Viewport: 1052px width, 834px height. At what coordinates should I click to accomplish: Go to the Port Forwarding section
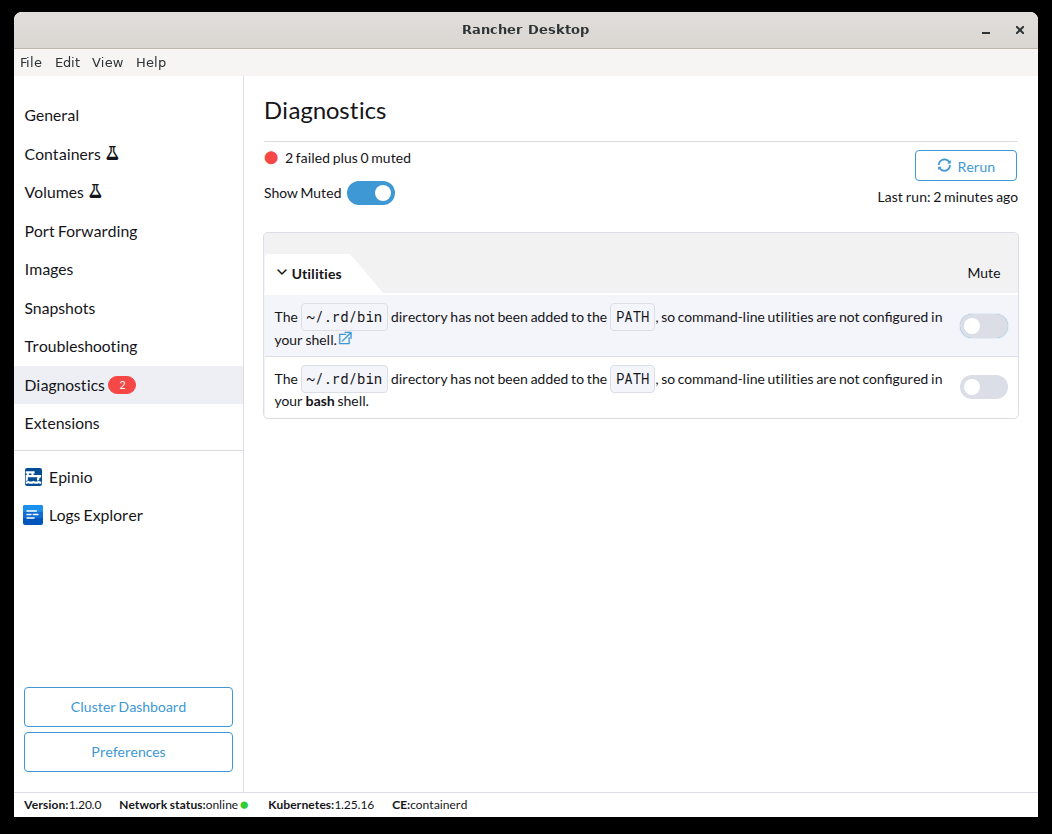(81, 231)
